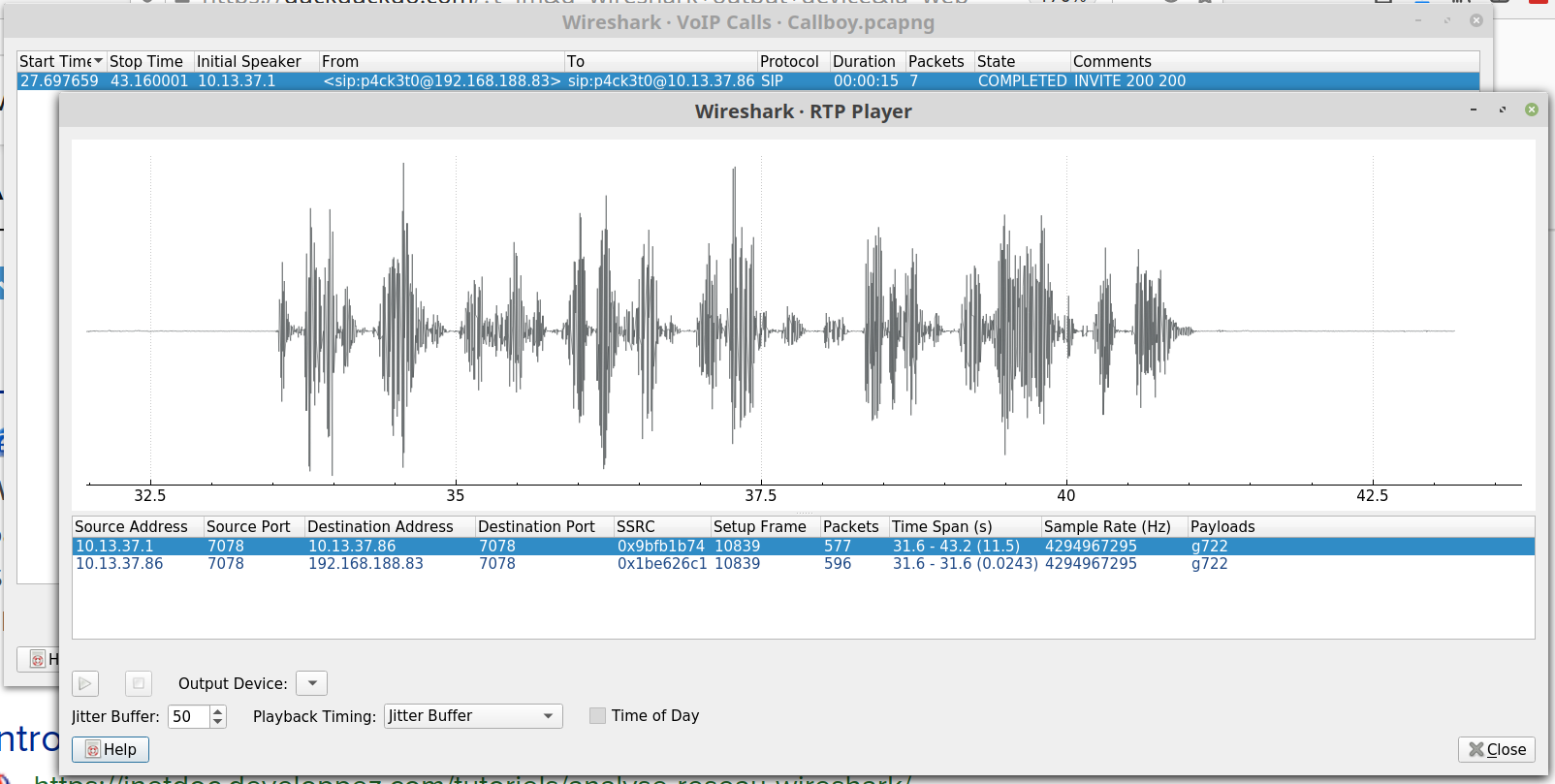
Task: Sort streams by Time Span column
Action: click(966, 526)
